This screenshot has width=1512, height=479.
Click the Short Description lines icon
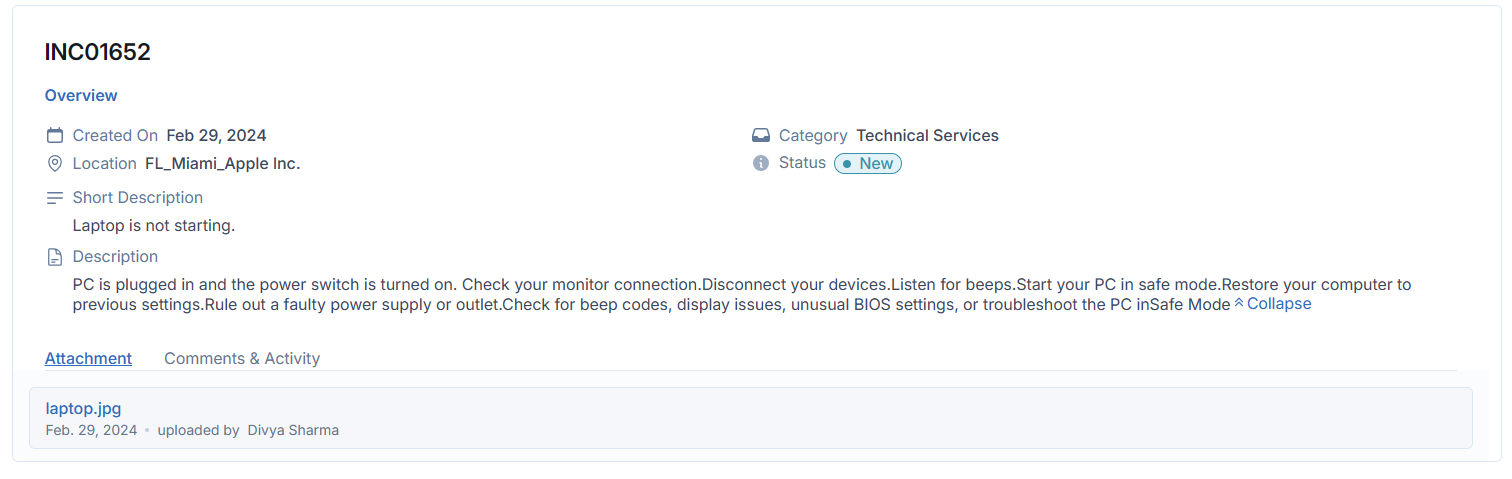tap(55, 198)
